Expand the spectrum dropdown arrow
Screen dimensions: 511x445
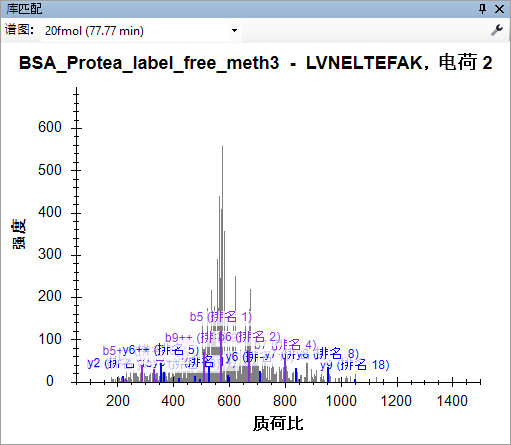pyautogui.click(x=234, y=31)
